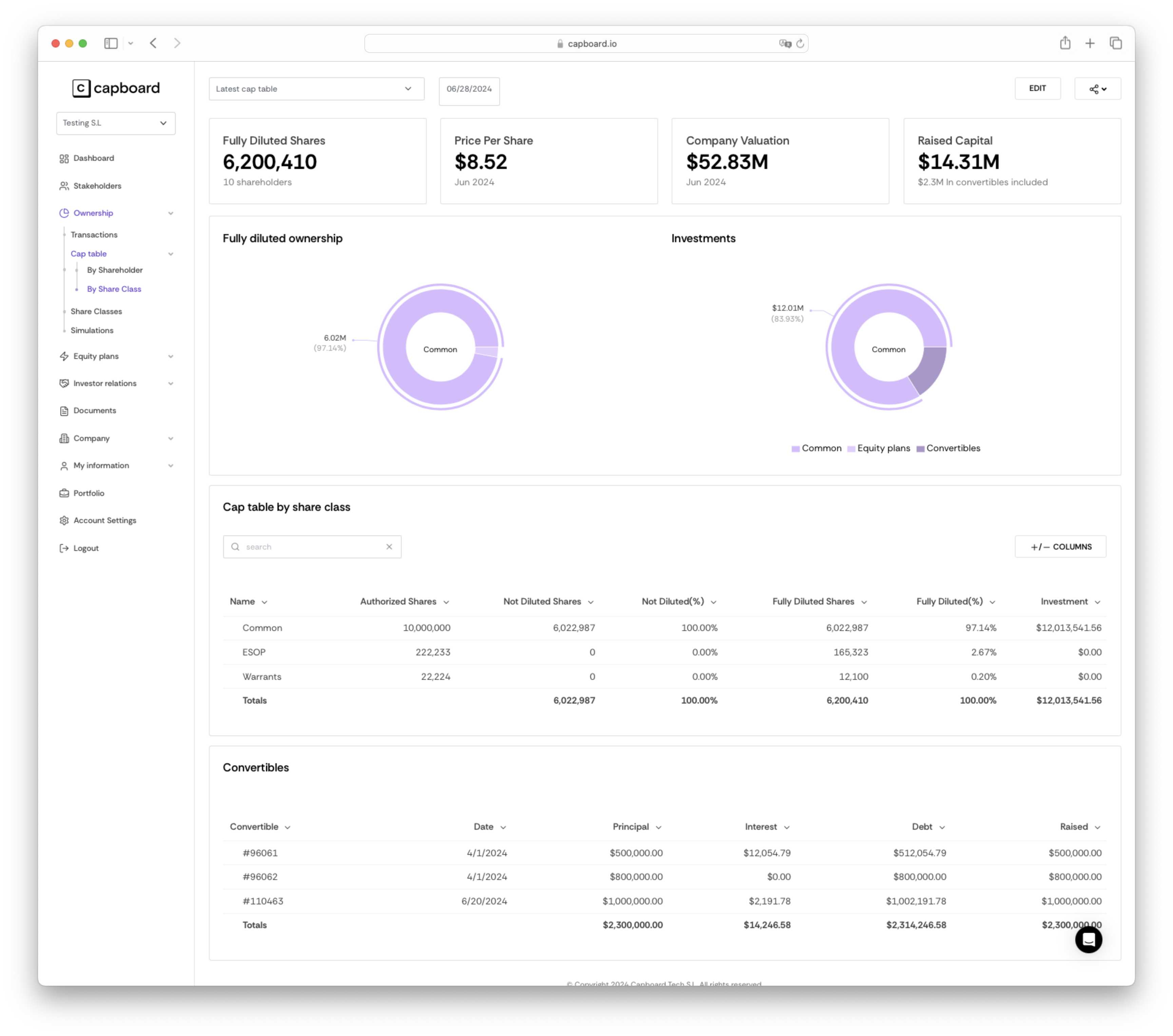Click the EDIT button
Viewport: 1173px width, 1036px height.
click(1038, 89)
